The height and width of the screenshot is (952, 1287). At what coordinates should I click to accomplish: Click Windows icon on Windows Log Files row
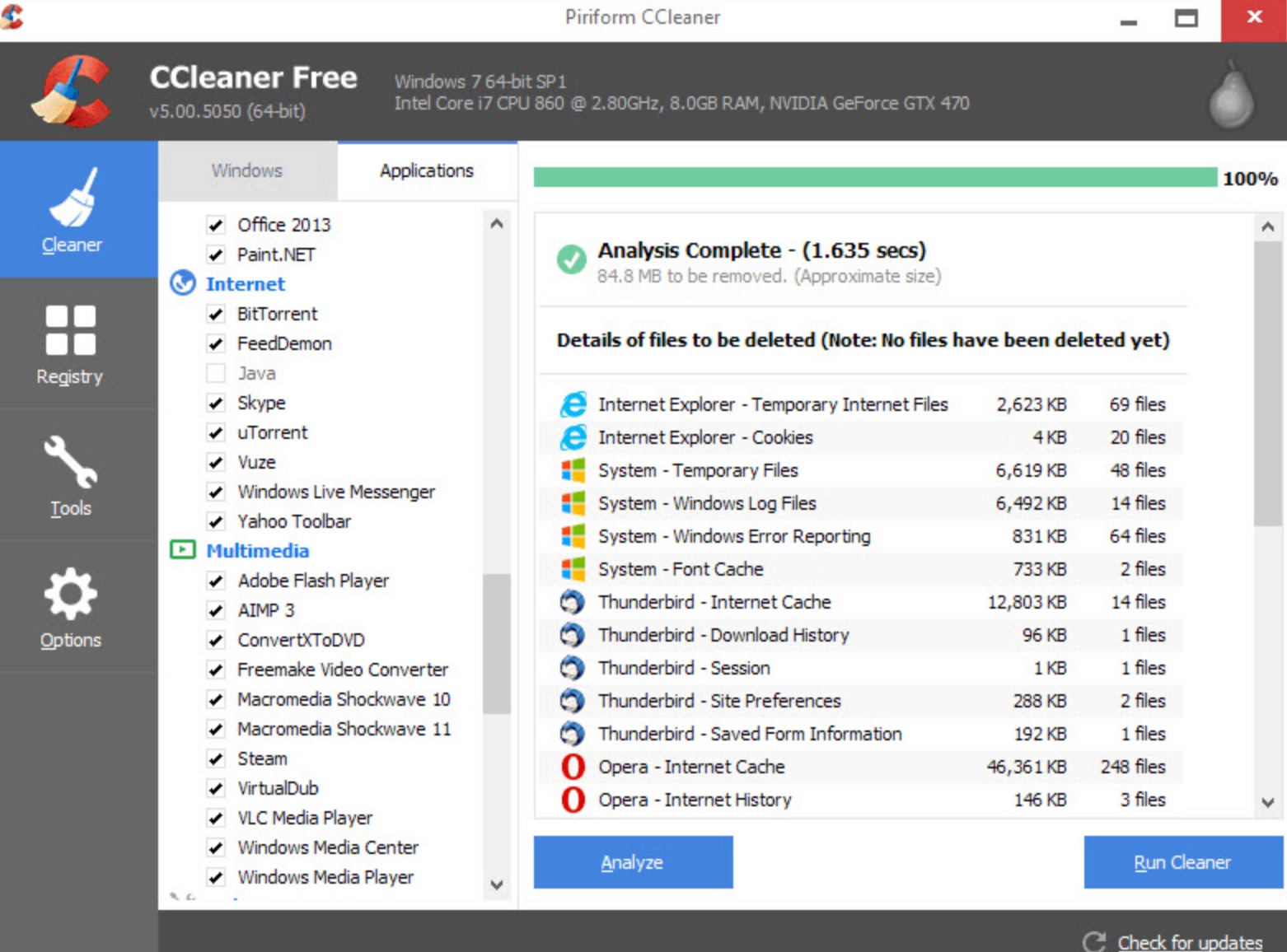[573, 503]
